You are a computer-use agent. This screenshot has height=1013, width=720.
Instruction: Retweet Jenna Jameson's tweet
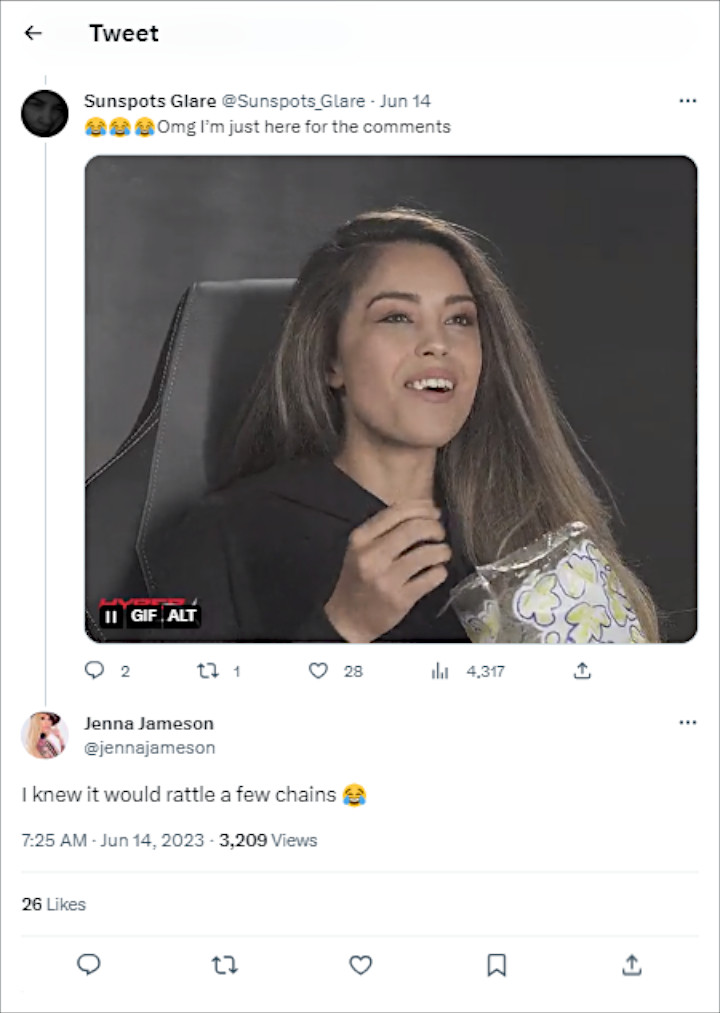(225, 965)
